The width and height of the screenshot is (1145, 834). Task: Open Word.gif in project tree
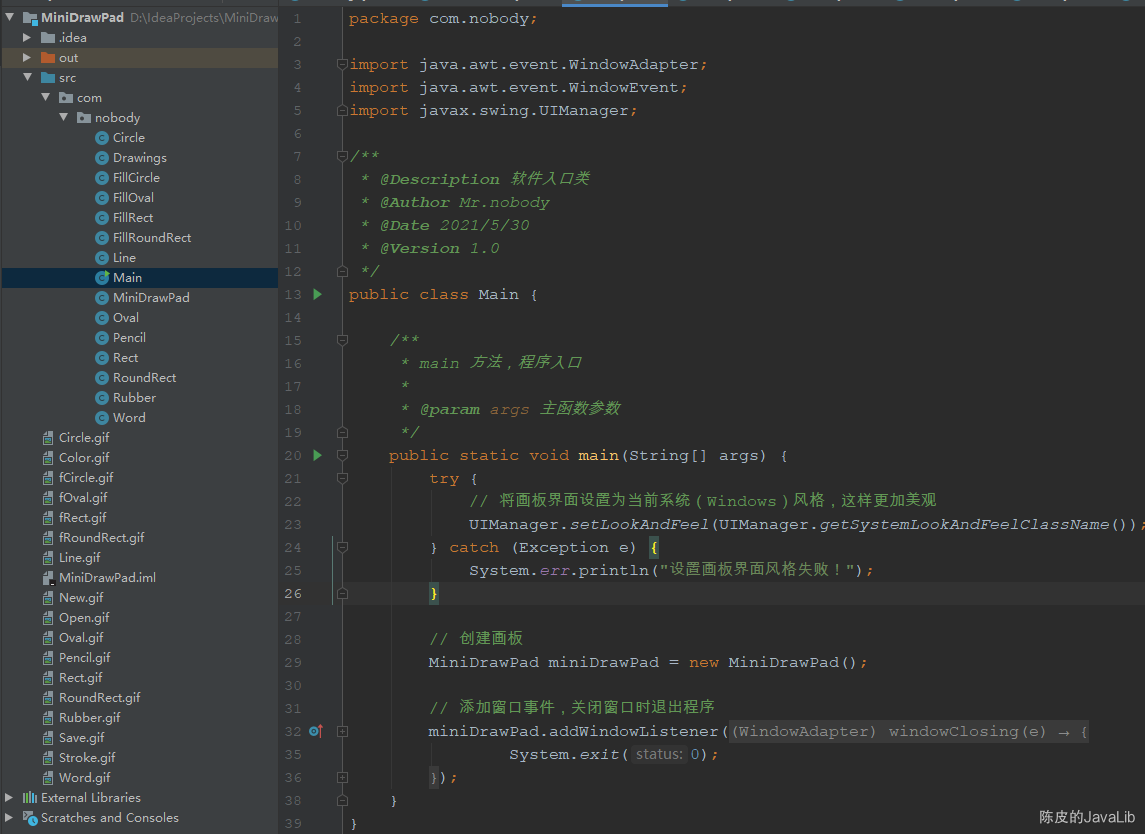(x=85, y=778)
